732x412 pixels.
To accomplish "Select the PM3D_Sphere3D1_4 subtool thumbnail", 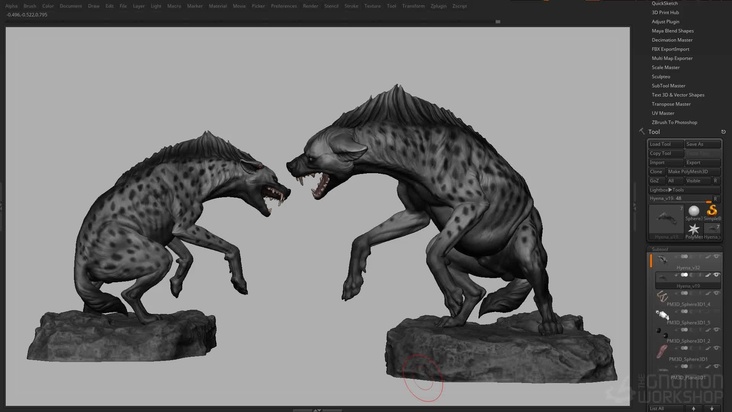I will 662,296.
